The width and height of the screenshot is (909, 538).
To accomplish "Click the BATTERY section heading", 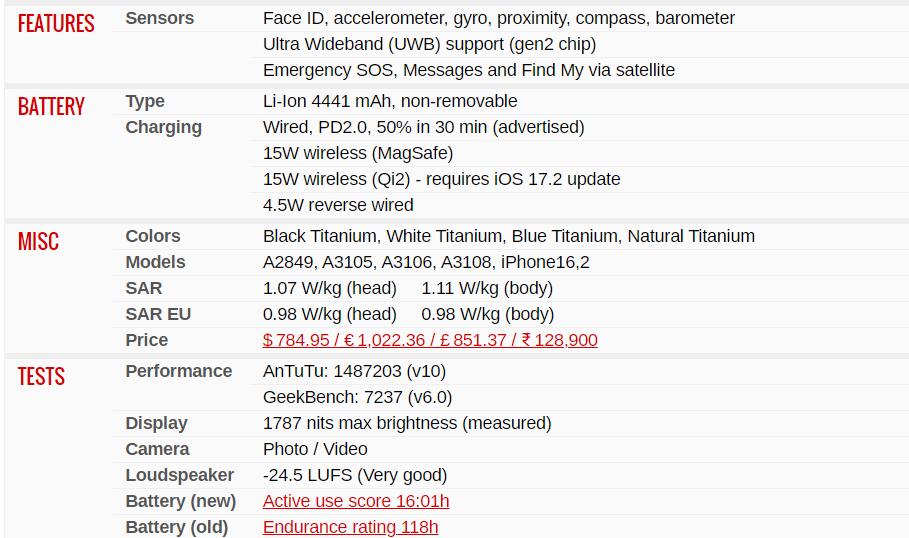I will click(51, 107).
